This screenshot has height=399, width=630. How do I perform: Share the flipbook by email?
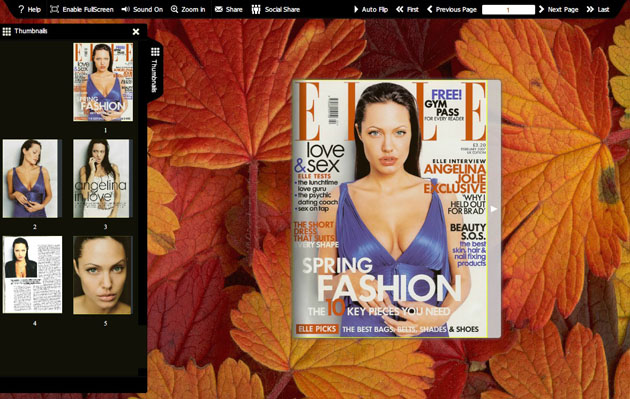point(229,9)
